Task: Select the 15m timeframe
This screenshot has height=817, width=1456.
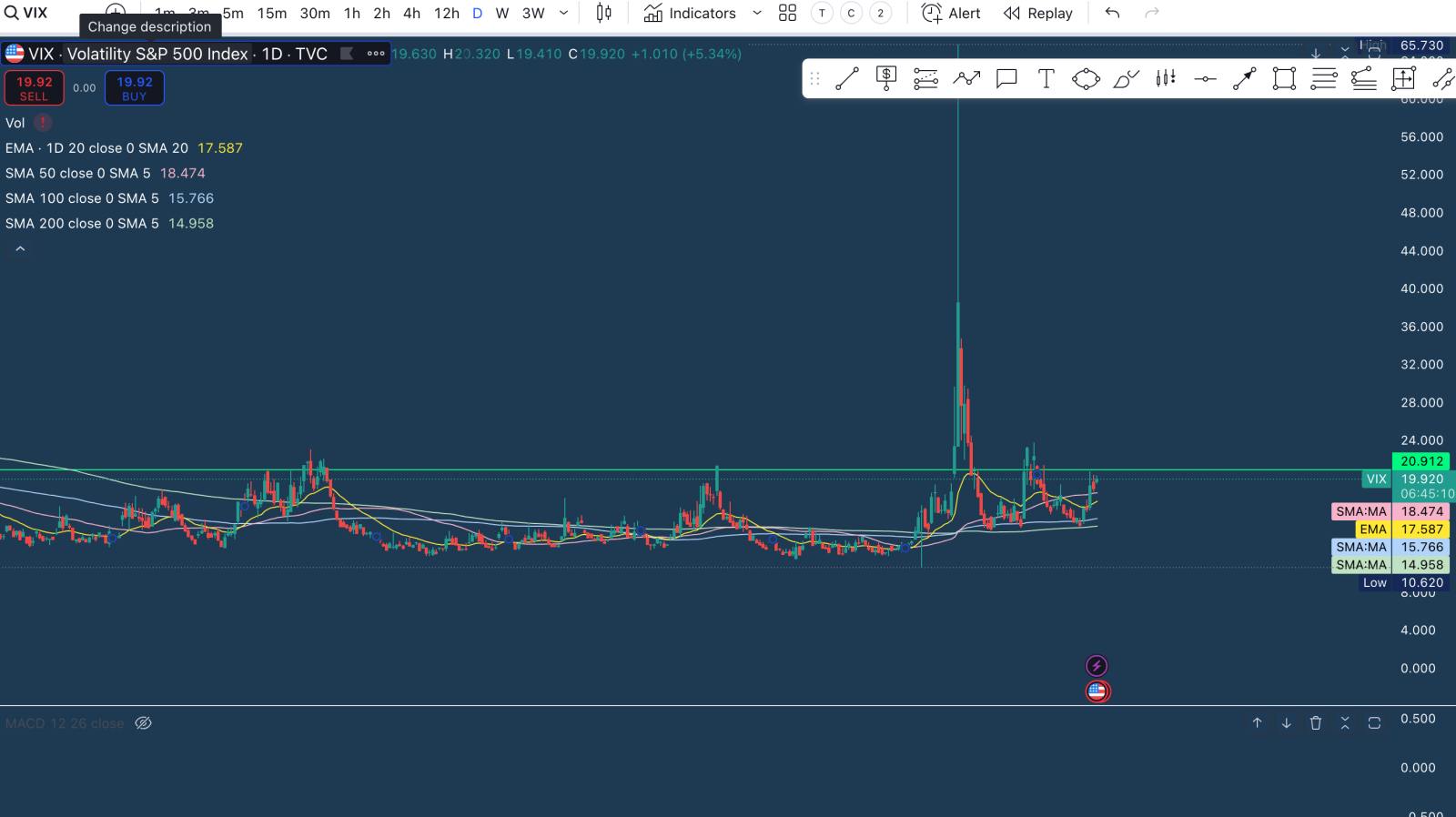Action: [x=272, y=13]
